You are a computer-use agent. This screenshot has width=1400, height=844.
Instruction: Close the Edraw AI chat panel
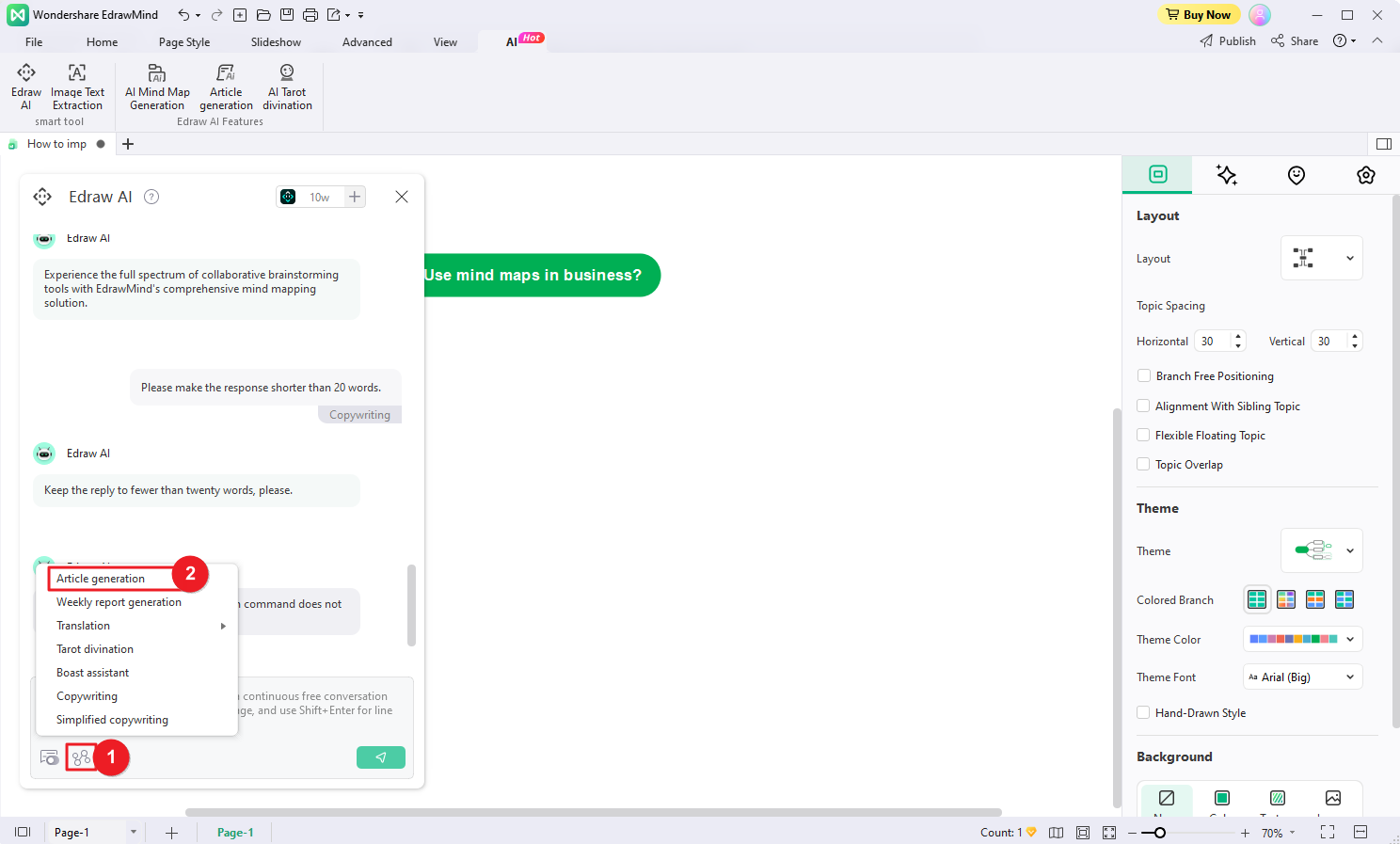pyautogui.click(x=402, y=197)
